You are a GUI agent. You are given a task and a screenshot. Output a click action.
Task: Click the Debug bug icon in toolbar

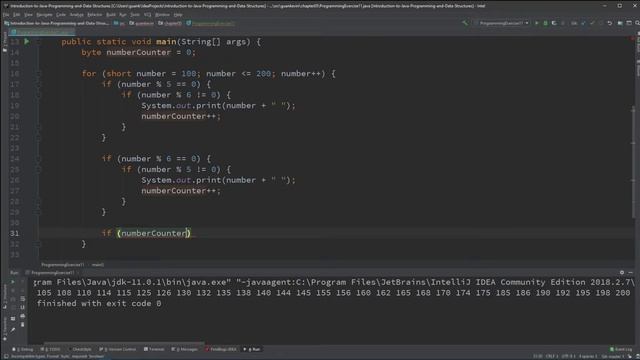(x=545, y=23)
